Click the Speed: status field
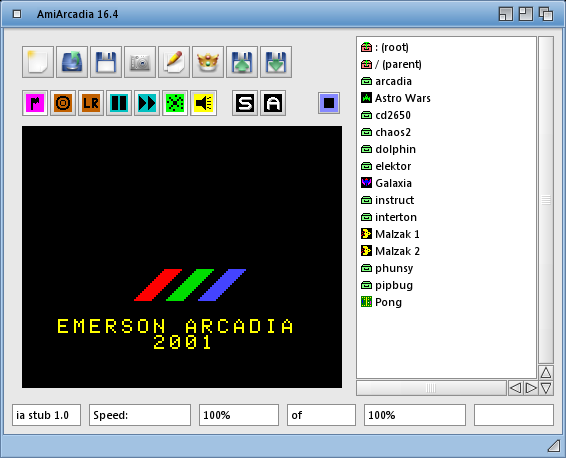 pos(140,415)
